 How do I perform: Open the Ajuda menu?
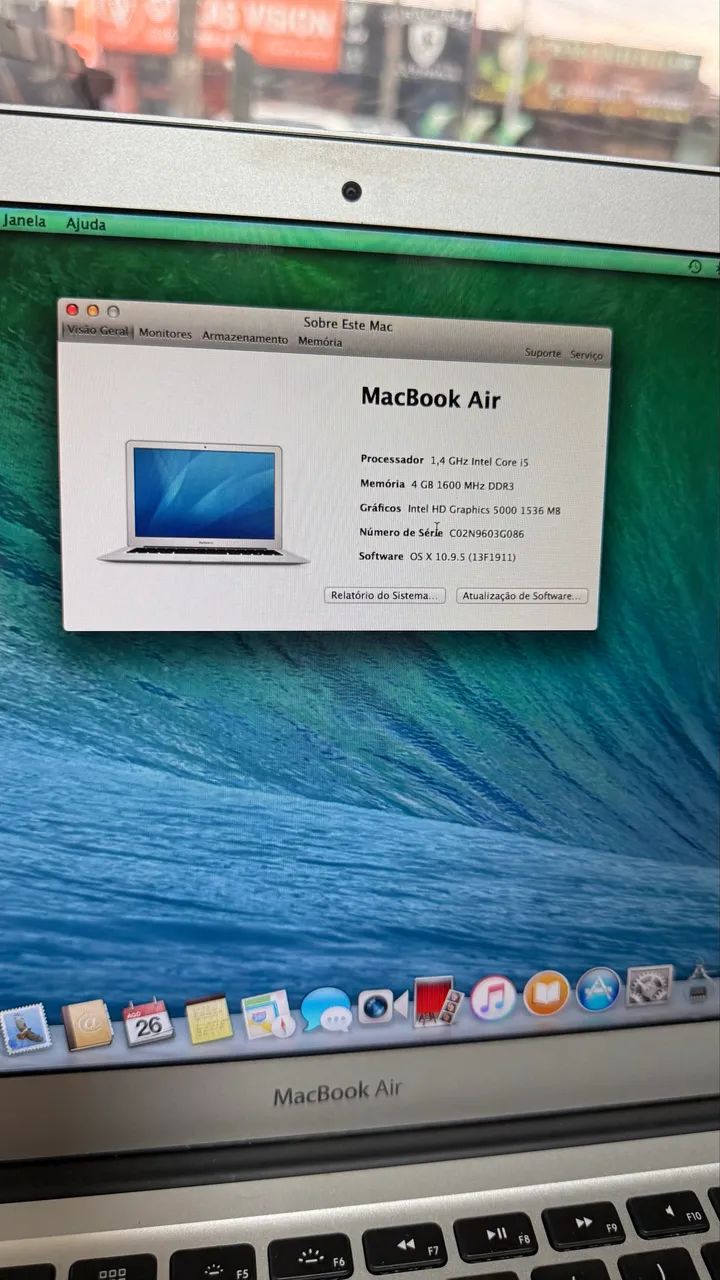click(x=86, y=224)
